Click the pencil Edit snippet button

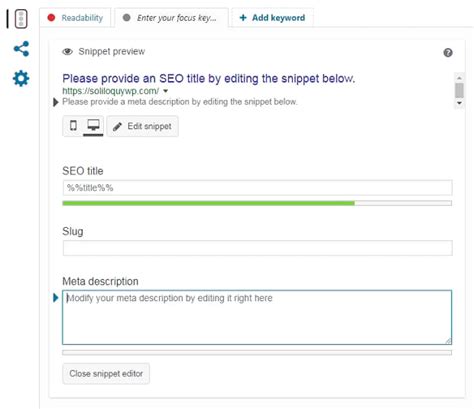(143, 126)
